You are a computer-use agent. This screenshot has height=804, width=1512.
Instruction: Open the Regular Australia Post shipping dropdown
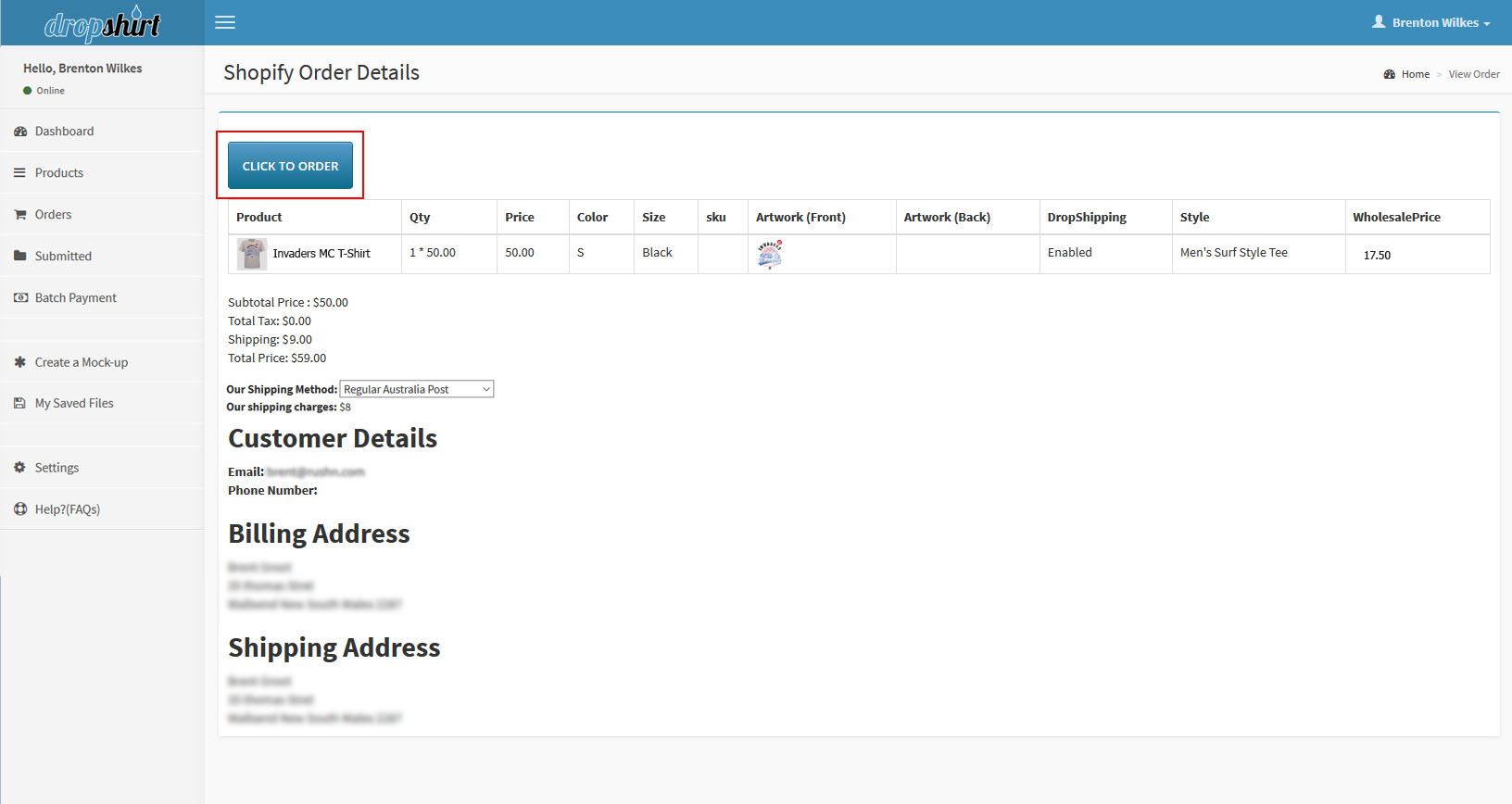point(417,389)
